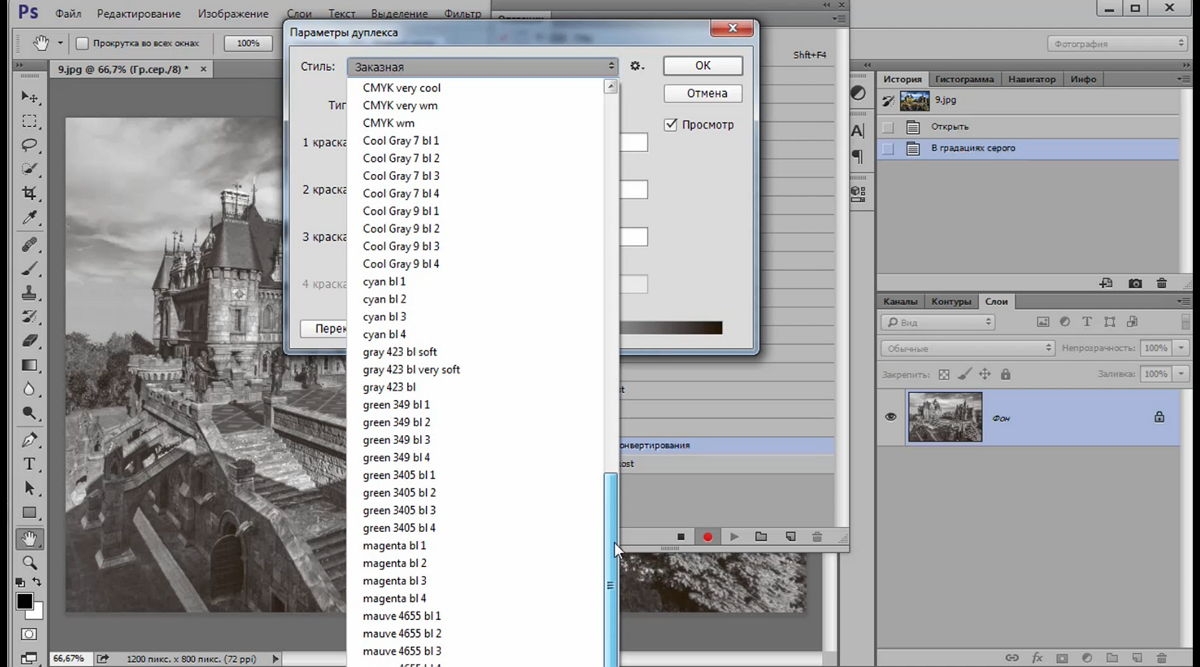This screenshot has height=667, width=1200.
Task: Expand the opacity slider dropdown arrow
Action: coord(1182,348)
